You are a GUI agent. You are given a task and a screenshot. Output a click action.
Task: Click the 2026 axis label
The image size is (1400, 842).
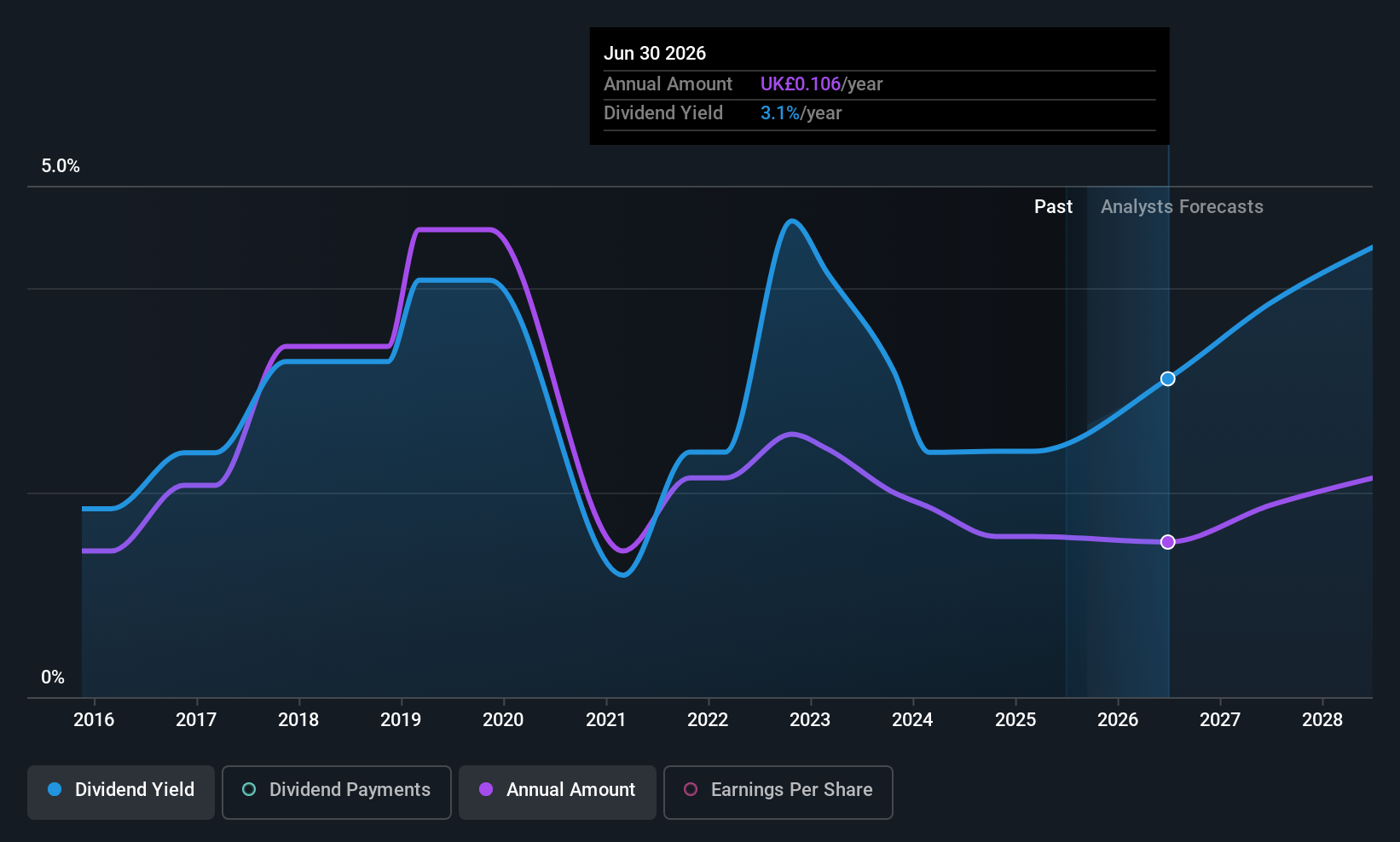coord(1118,719)
